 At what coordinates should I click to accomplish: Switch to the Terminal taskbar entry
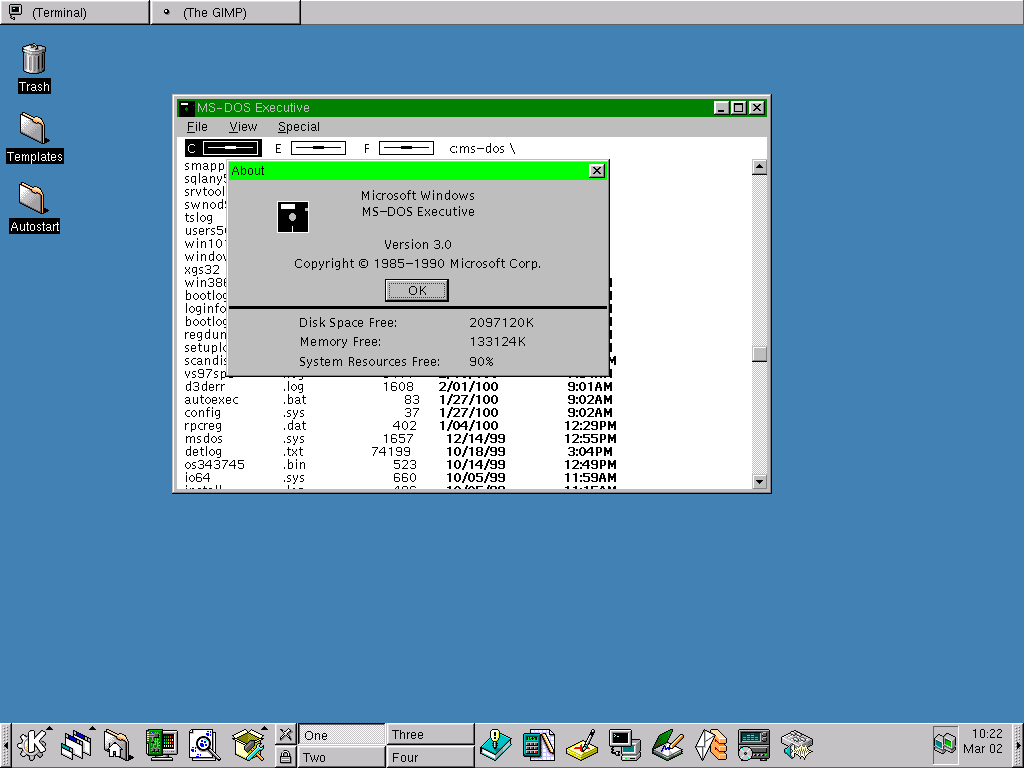[x=75, y=12]
